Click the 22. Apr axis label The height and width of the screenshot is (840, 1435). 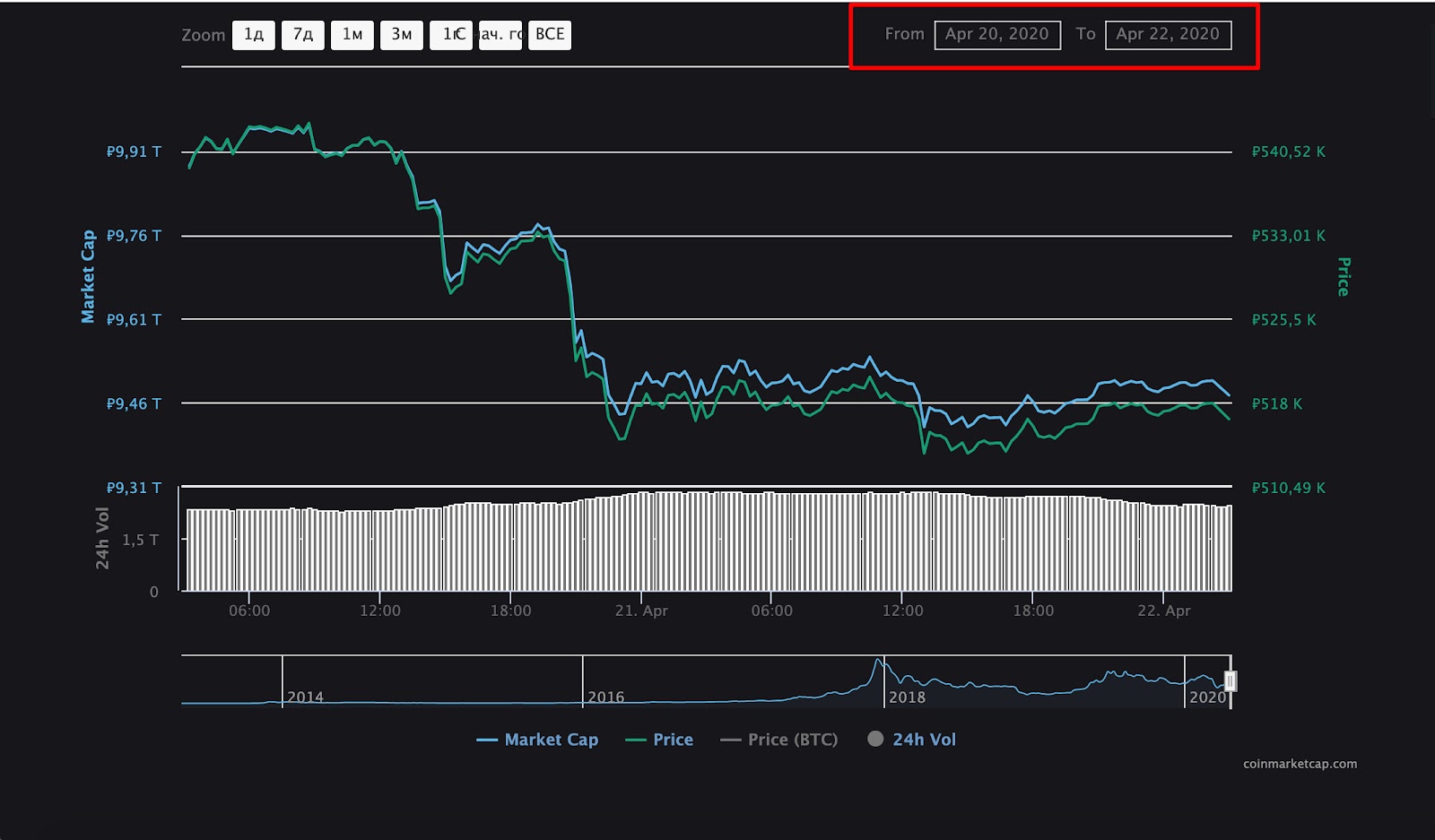[x=1164, y=611]
